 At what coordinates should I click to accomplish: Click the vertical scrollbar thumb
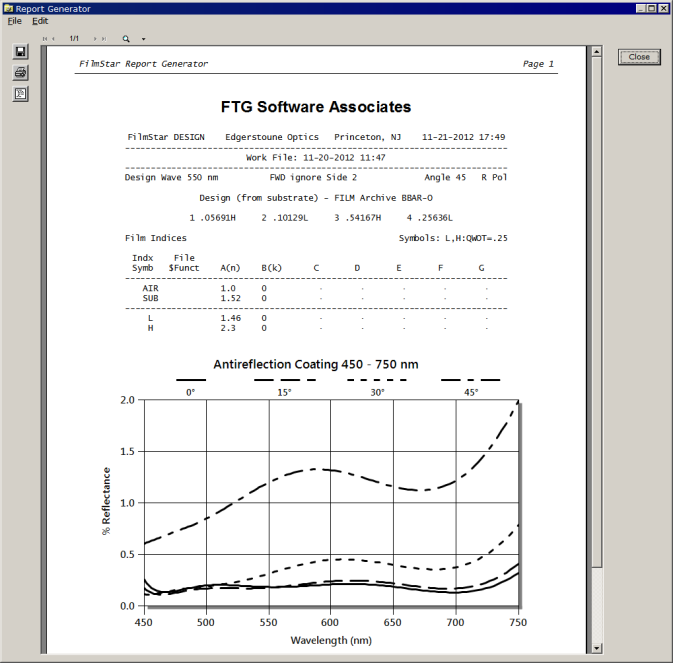pyautogui.click(x=596, y=312)
